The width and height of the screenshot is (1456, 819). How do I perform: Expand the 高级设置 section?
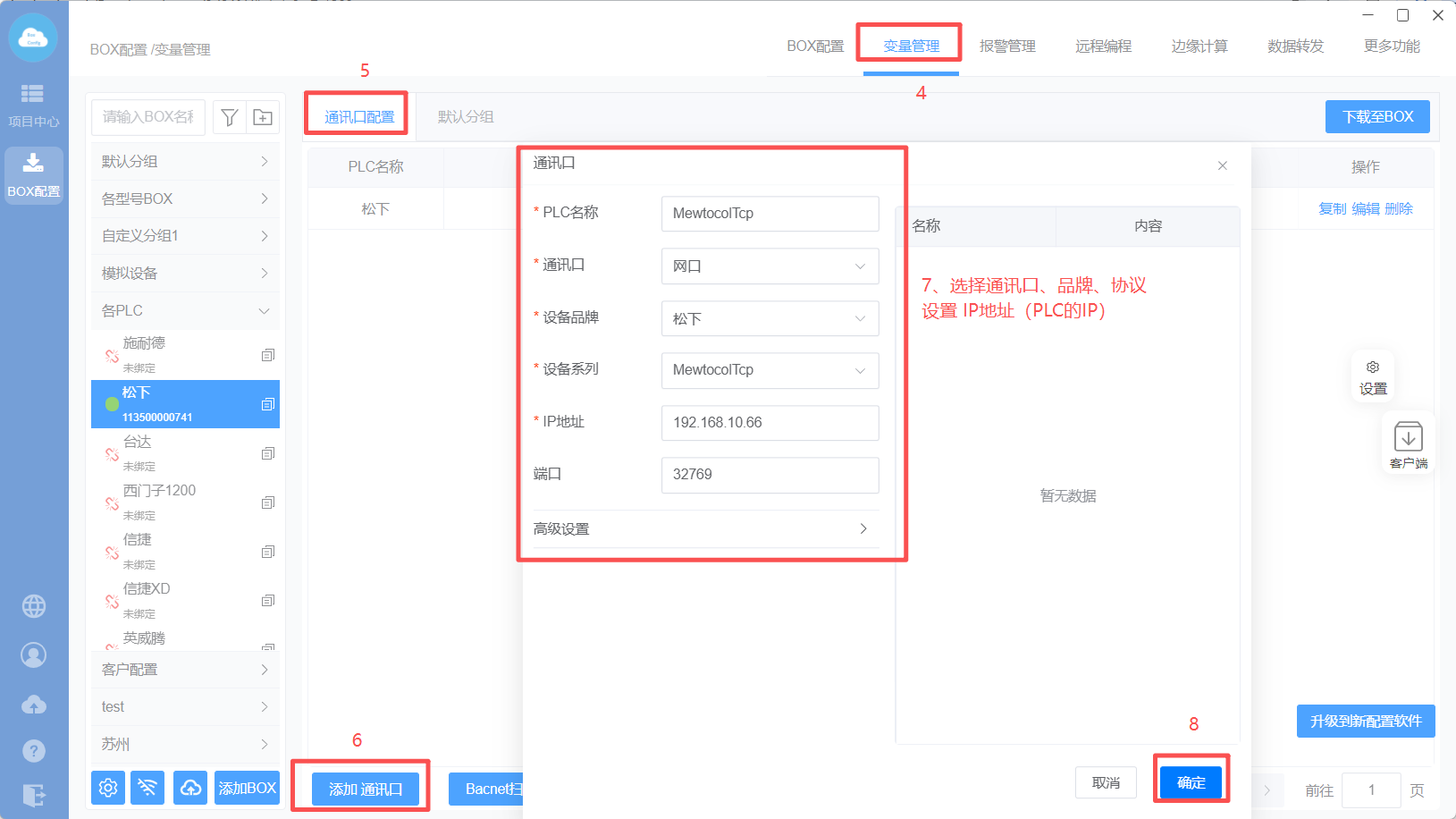coord(701,528)
